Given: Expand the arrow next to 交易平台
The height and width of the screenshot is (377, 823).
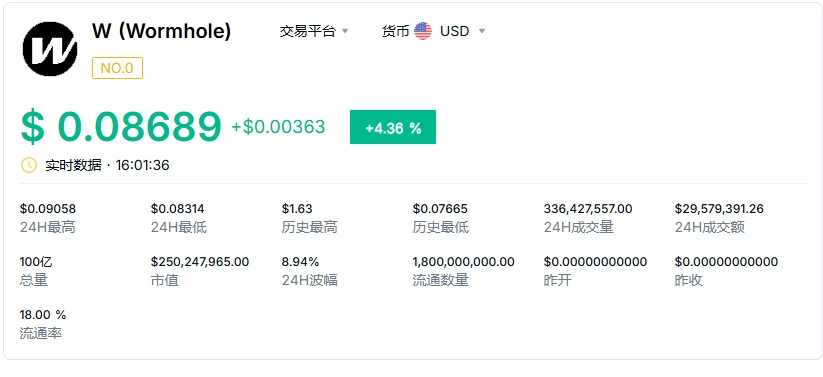Looking at the screenshot, I should pyautogui.click(x=345, y=32).
